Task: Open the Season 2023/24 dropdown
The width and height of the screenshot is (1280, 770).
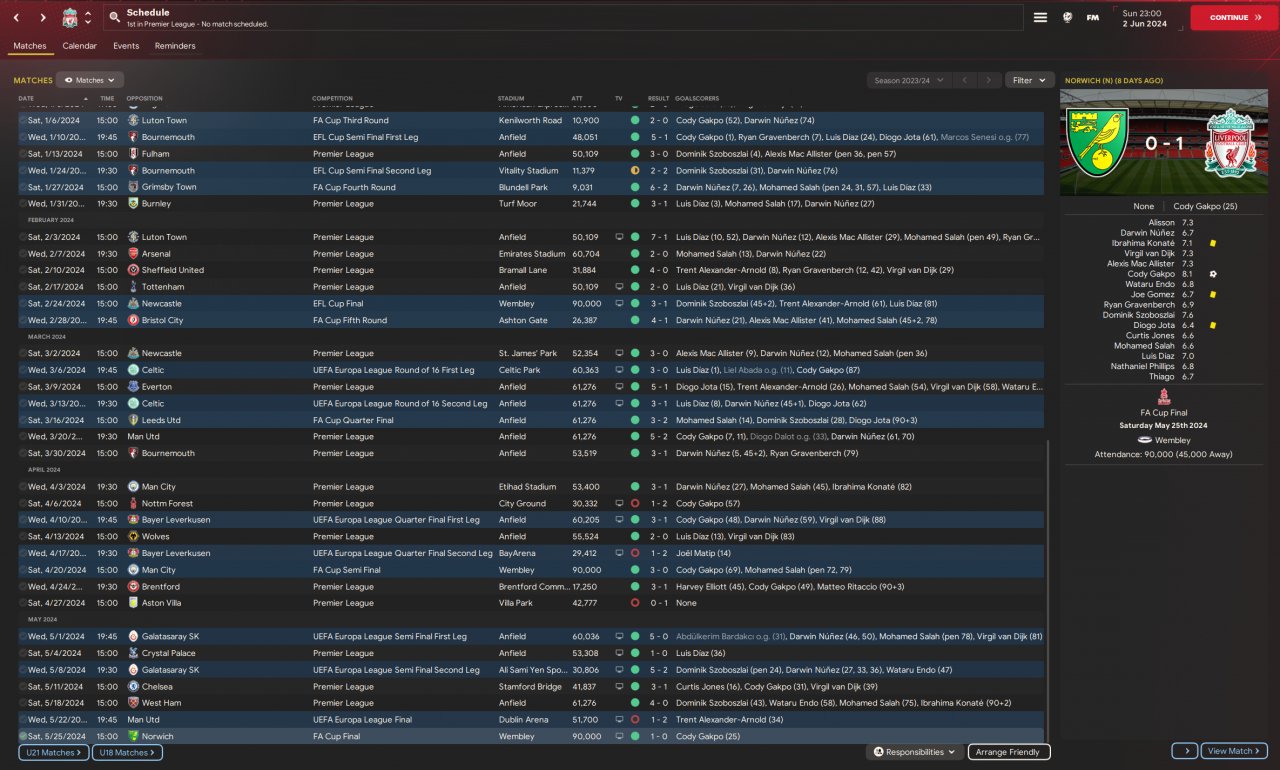Action: [909, 80]
